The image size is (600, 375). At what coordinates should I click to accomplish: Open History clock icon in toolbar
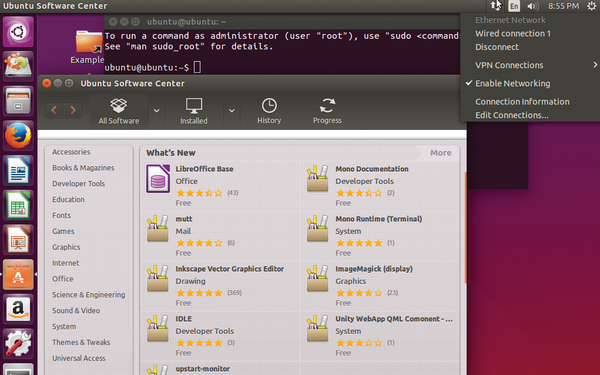click(x=269, y=106)
